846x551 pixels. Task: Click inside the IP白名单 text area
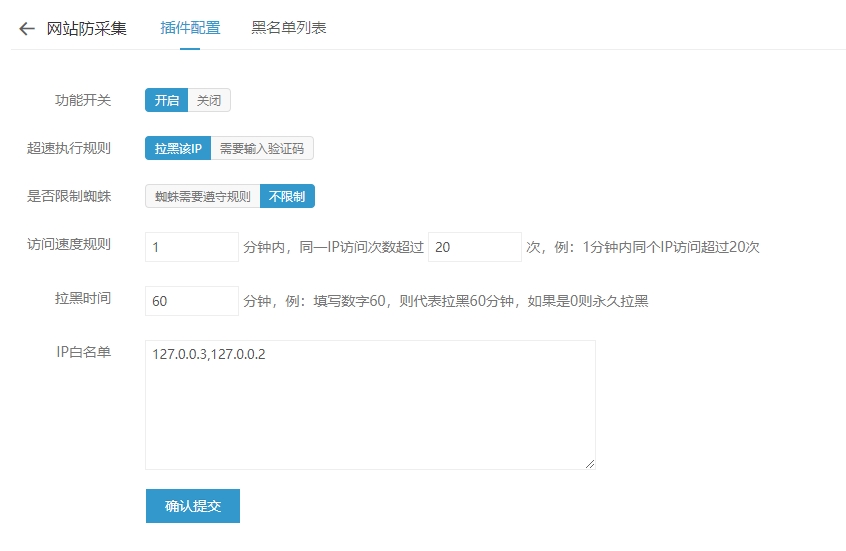(x=370, y=405)
